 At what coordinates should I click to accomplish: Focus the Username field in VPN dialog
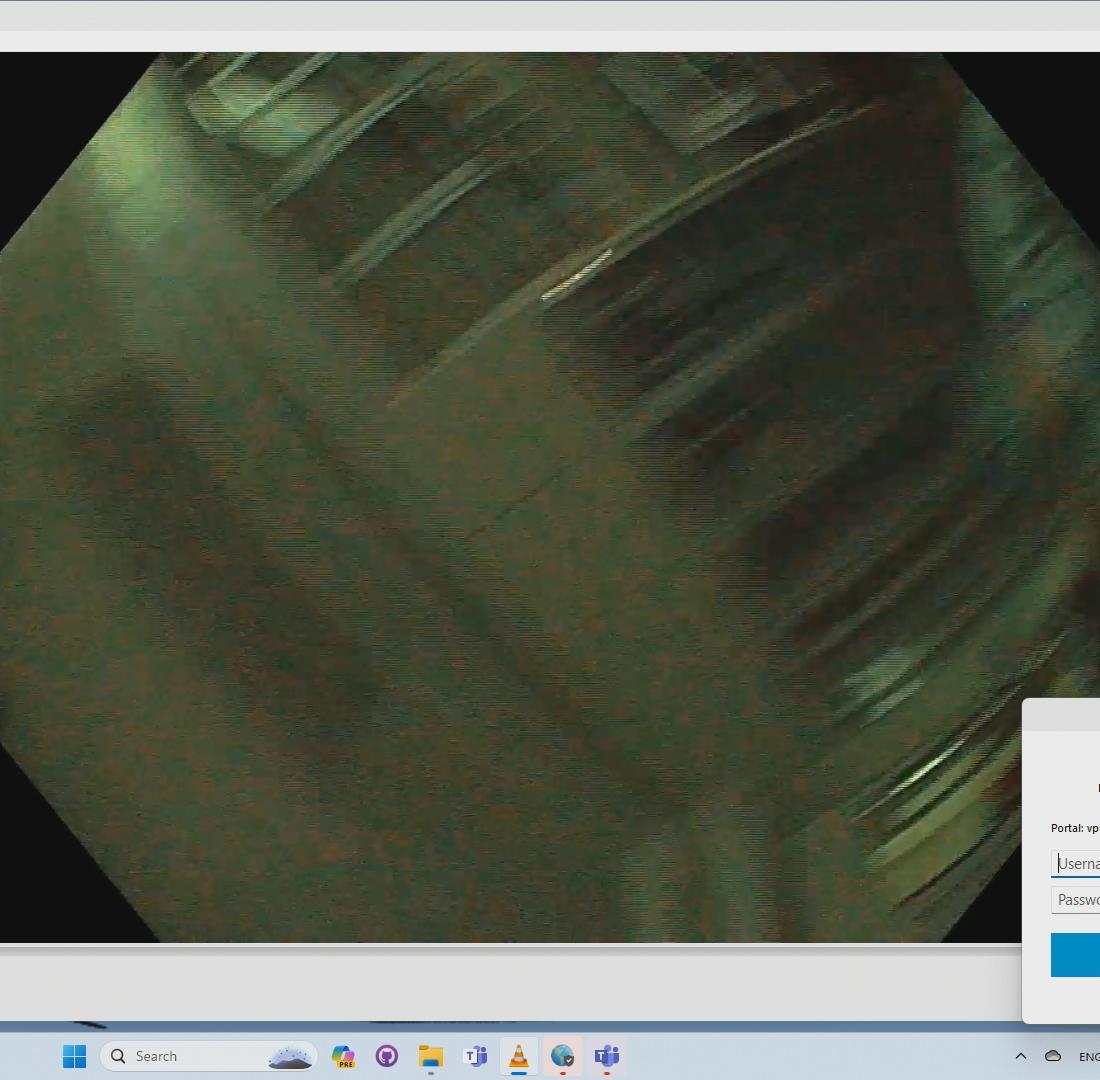(1075, 863)
